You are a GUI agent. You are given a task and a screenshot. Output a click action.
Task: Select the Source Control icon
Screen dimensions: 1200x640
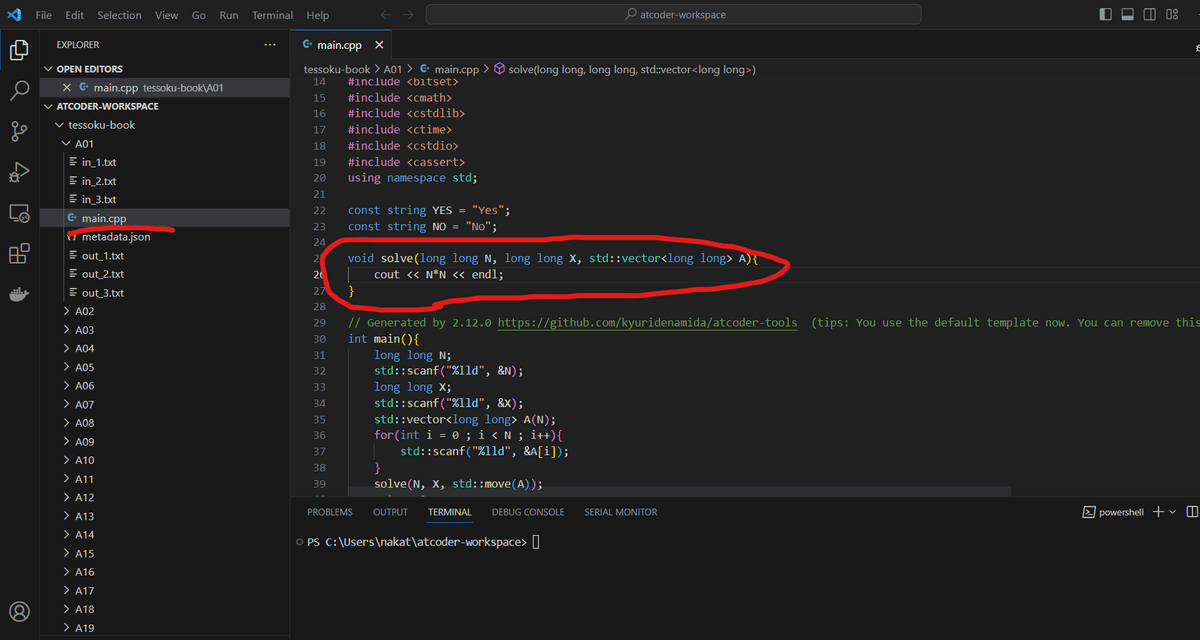tap(18, 131)
